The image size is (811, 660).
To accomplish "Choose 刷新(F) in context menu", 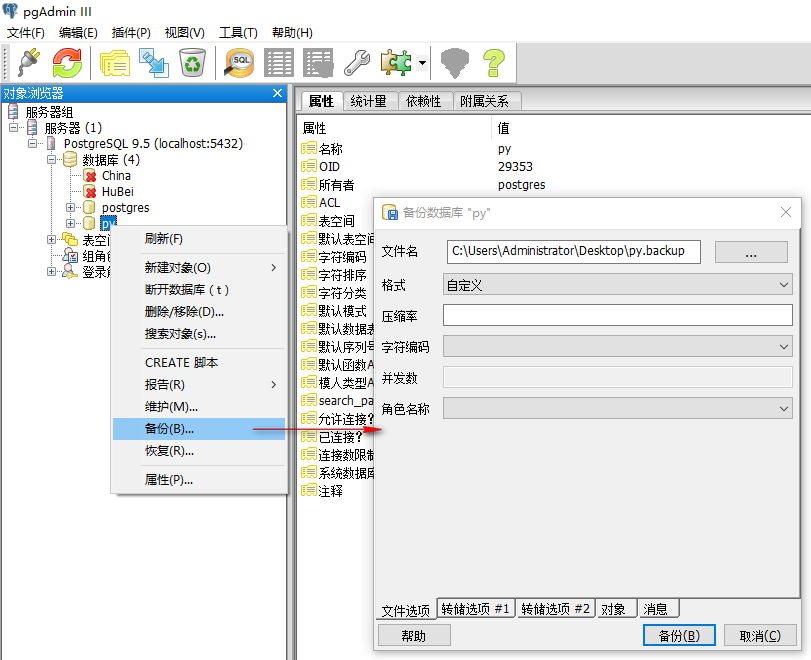I will click(x=199, y=239).
